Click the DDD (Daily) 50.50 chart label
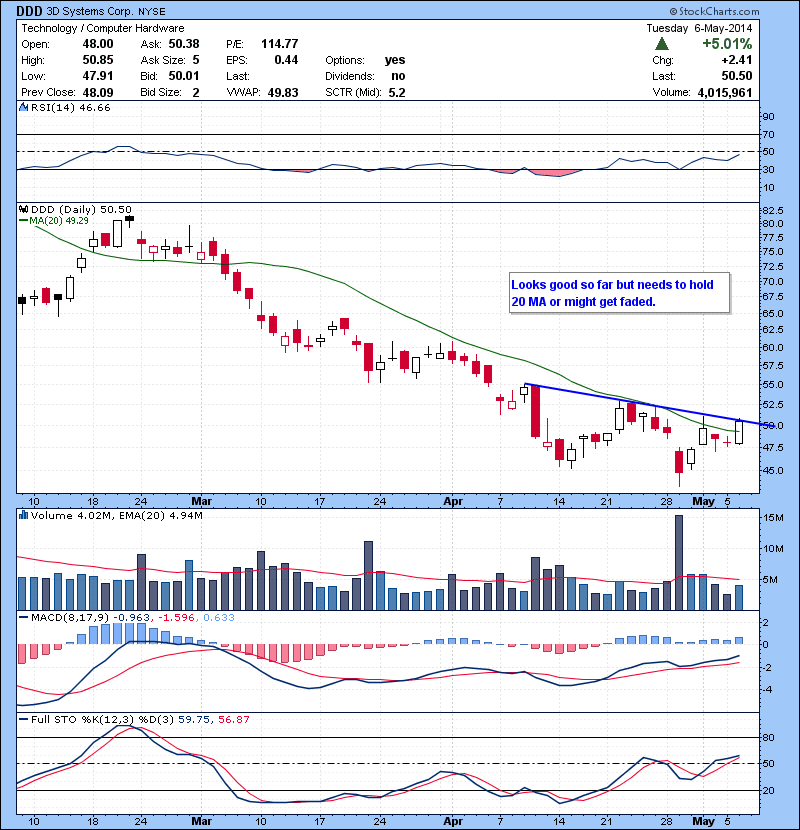Image resolution: width=800 pixels, height=830 pixels. click(x=81, y=209)
